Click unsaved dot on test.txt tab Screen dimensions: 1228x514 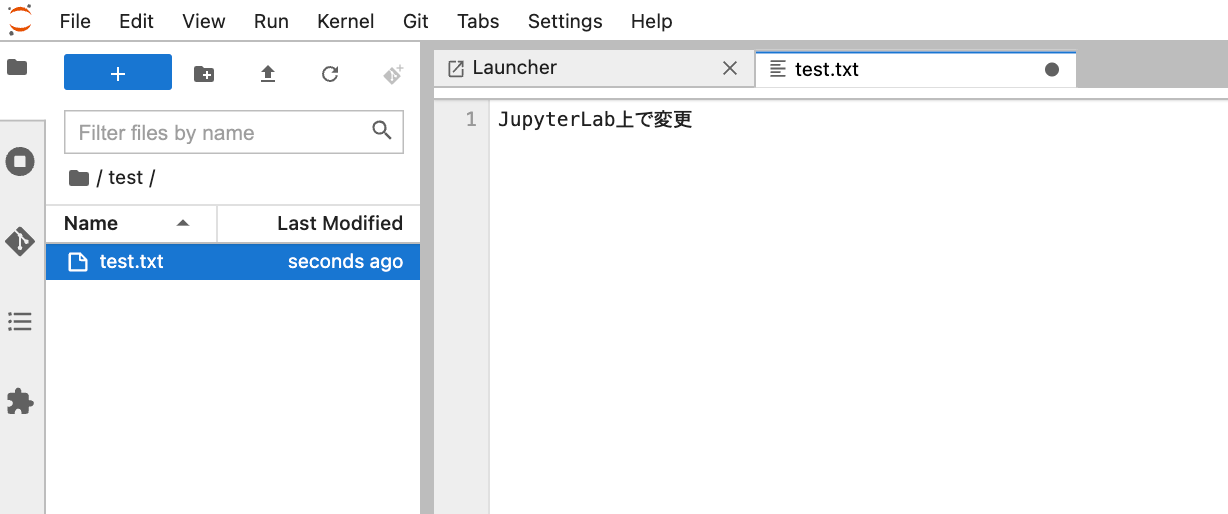click(x=1052, y=69)
